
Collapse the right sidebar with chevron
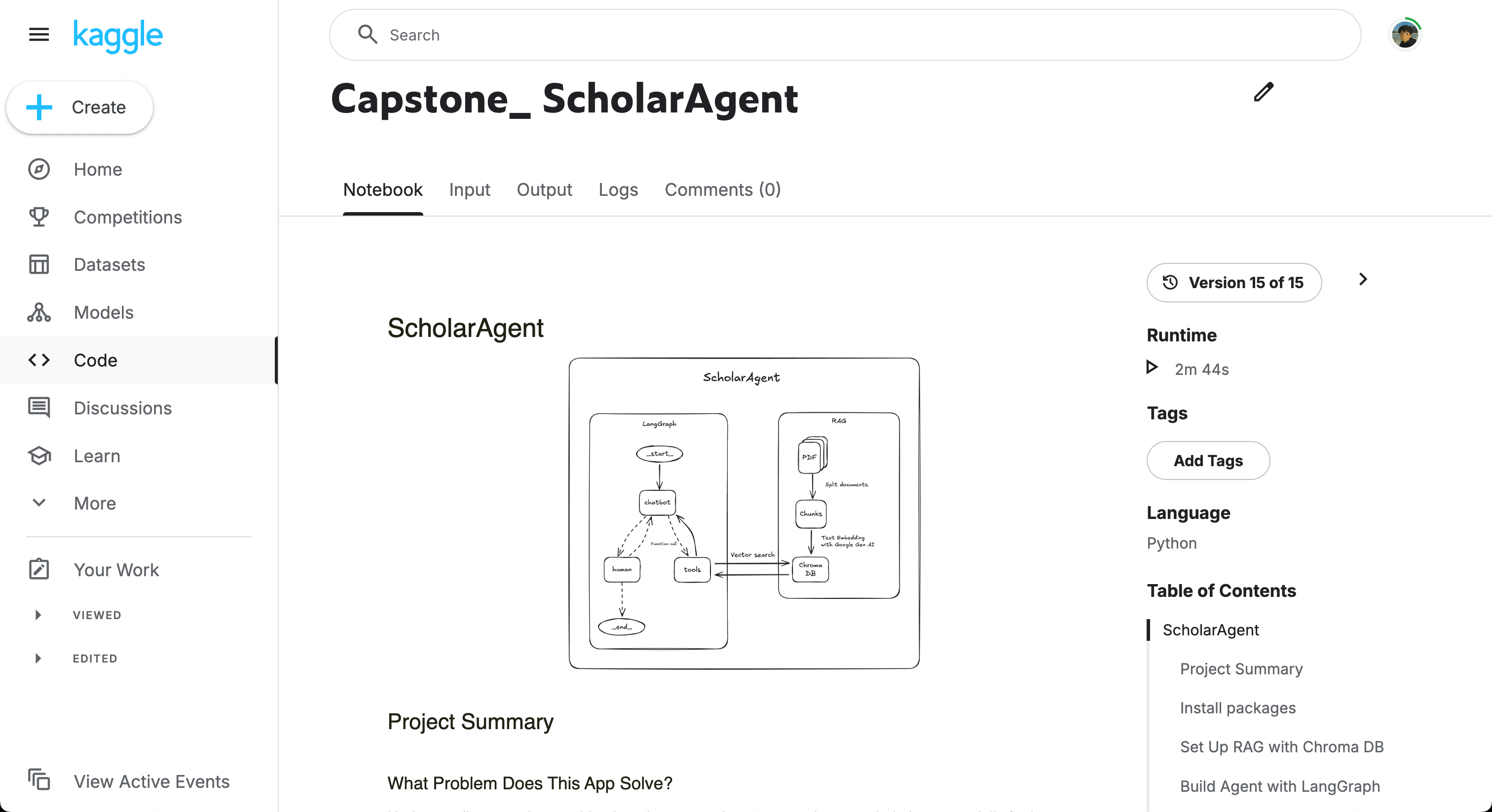1363,280
